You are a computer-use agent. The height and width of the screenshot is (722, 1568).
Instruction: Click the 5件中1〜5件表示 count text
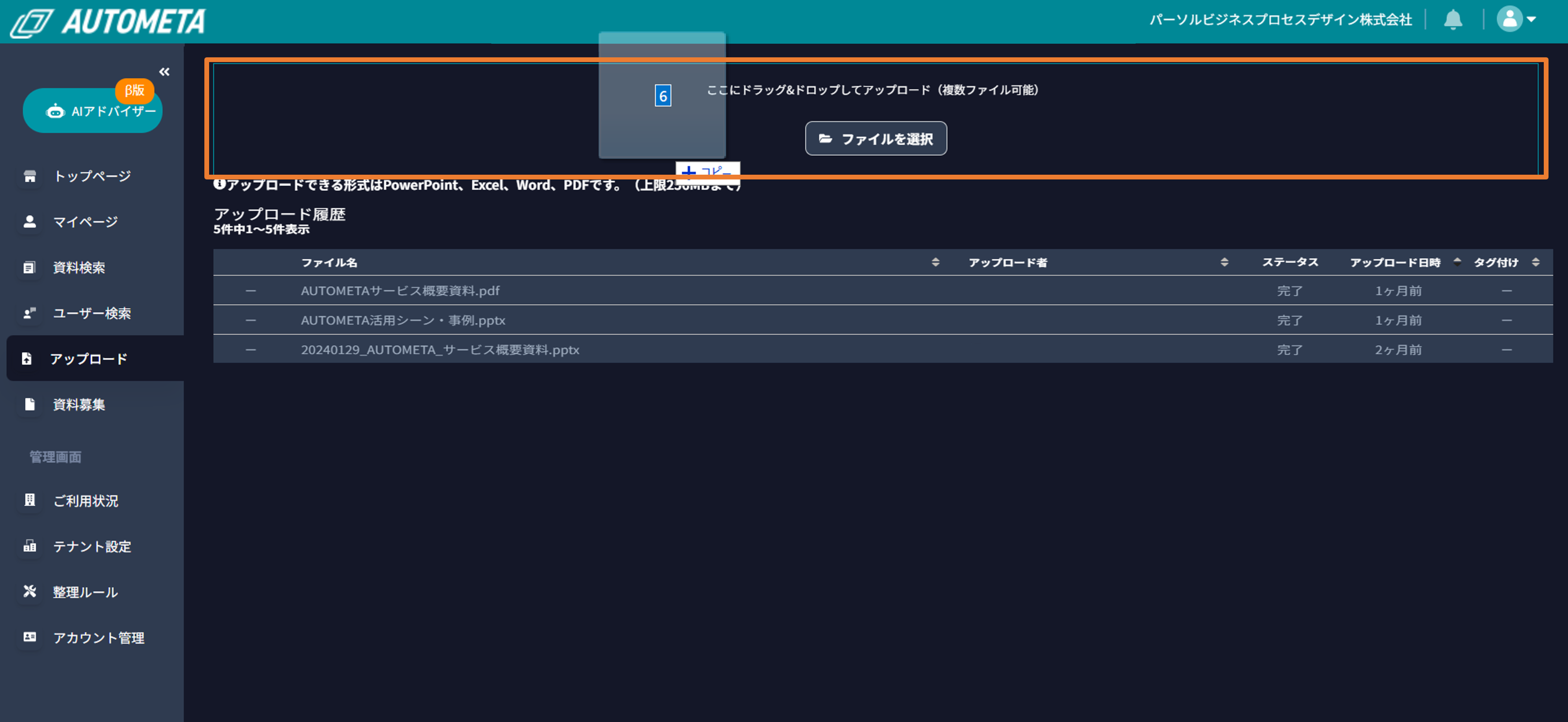pyautogui.click(x=261, y=229)
